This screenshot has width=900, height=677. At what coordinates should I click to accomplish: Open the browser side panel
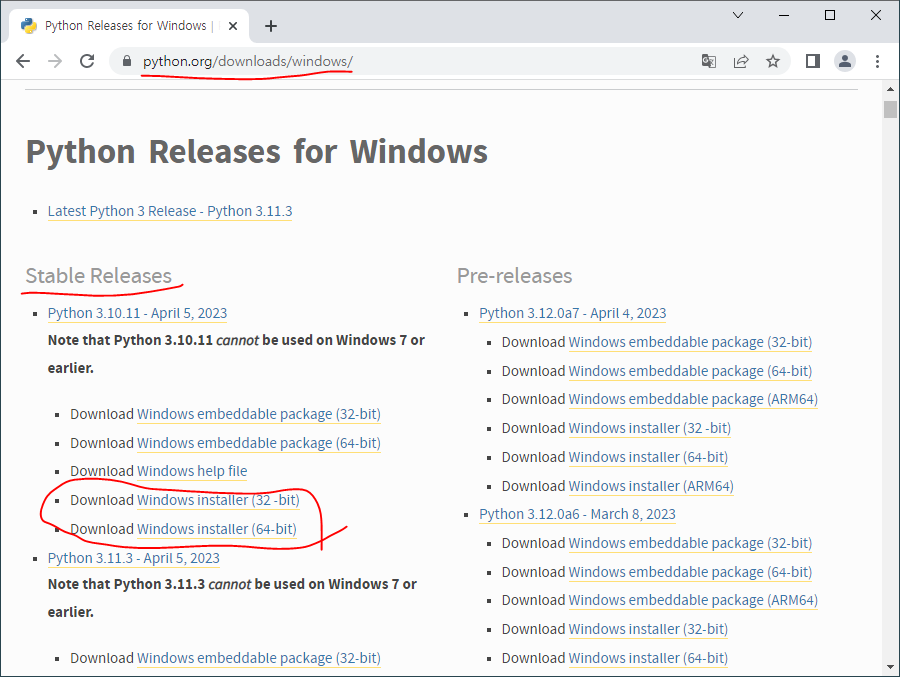(x=813, y=61)
